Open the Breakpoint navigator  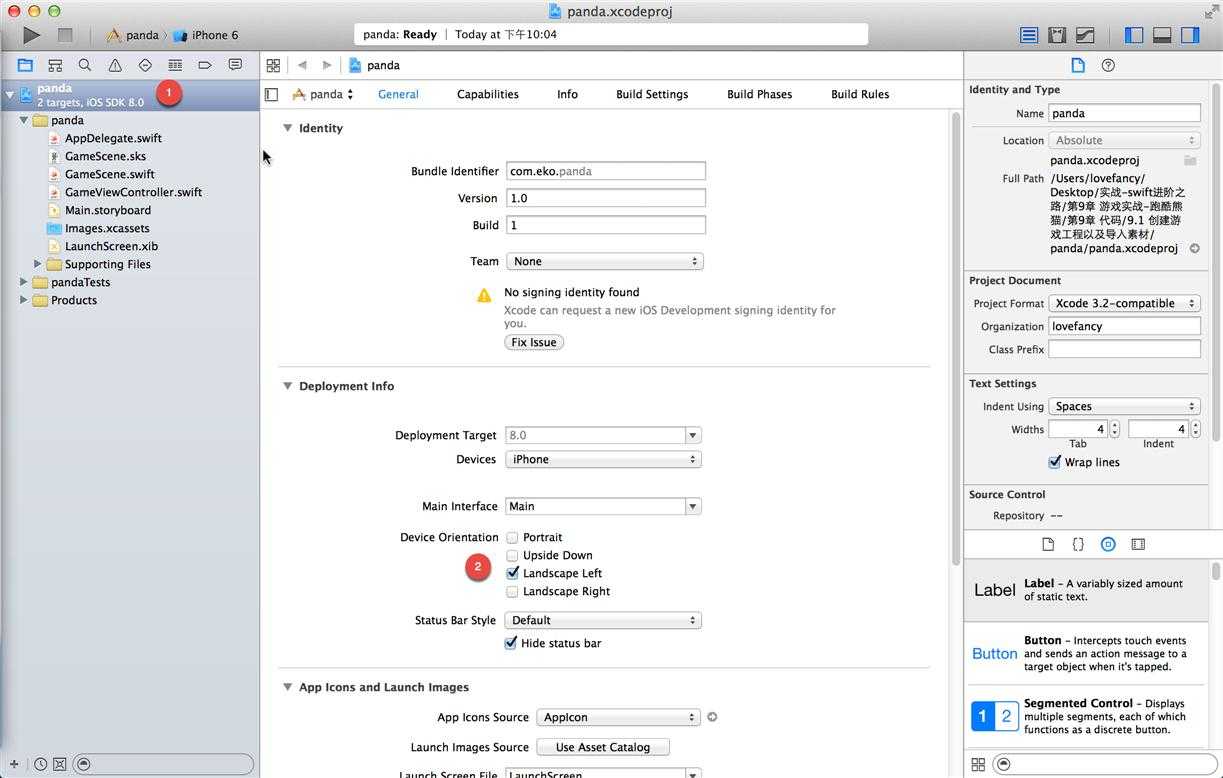point(205,65)
